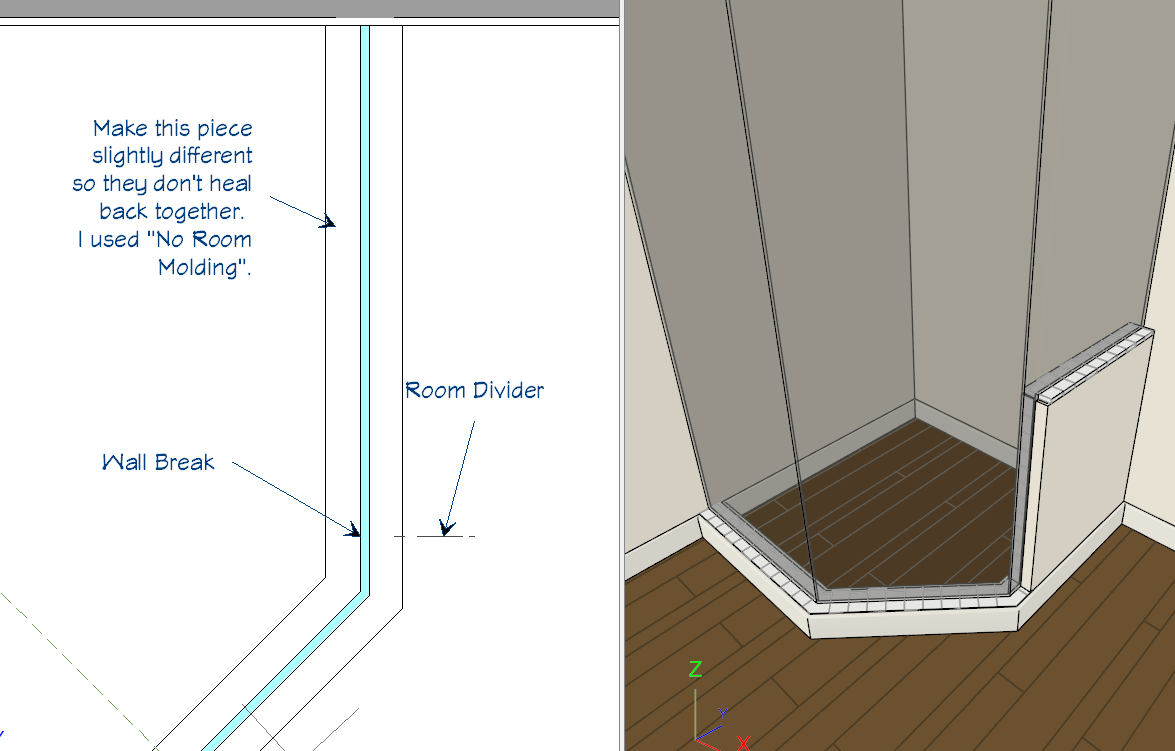This screenshot has width=1175, height=751.
Task: Select the "Wall Break" text label
Action: [x=158, y=462]
